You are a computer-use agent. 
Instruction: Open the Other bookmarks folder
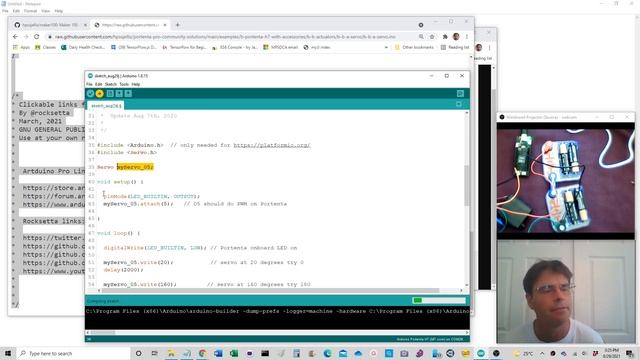(x=414, y=47)
